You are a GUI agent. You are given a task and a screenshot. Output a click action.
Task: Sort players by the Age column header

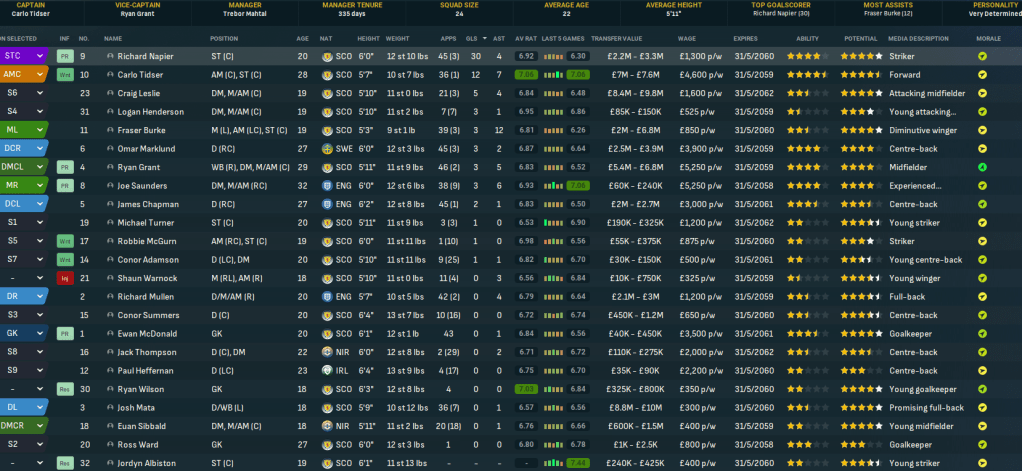[x=302, y=38]
